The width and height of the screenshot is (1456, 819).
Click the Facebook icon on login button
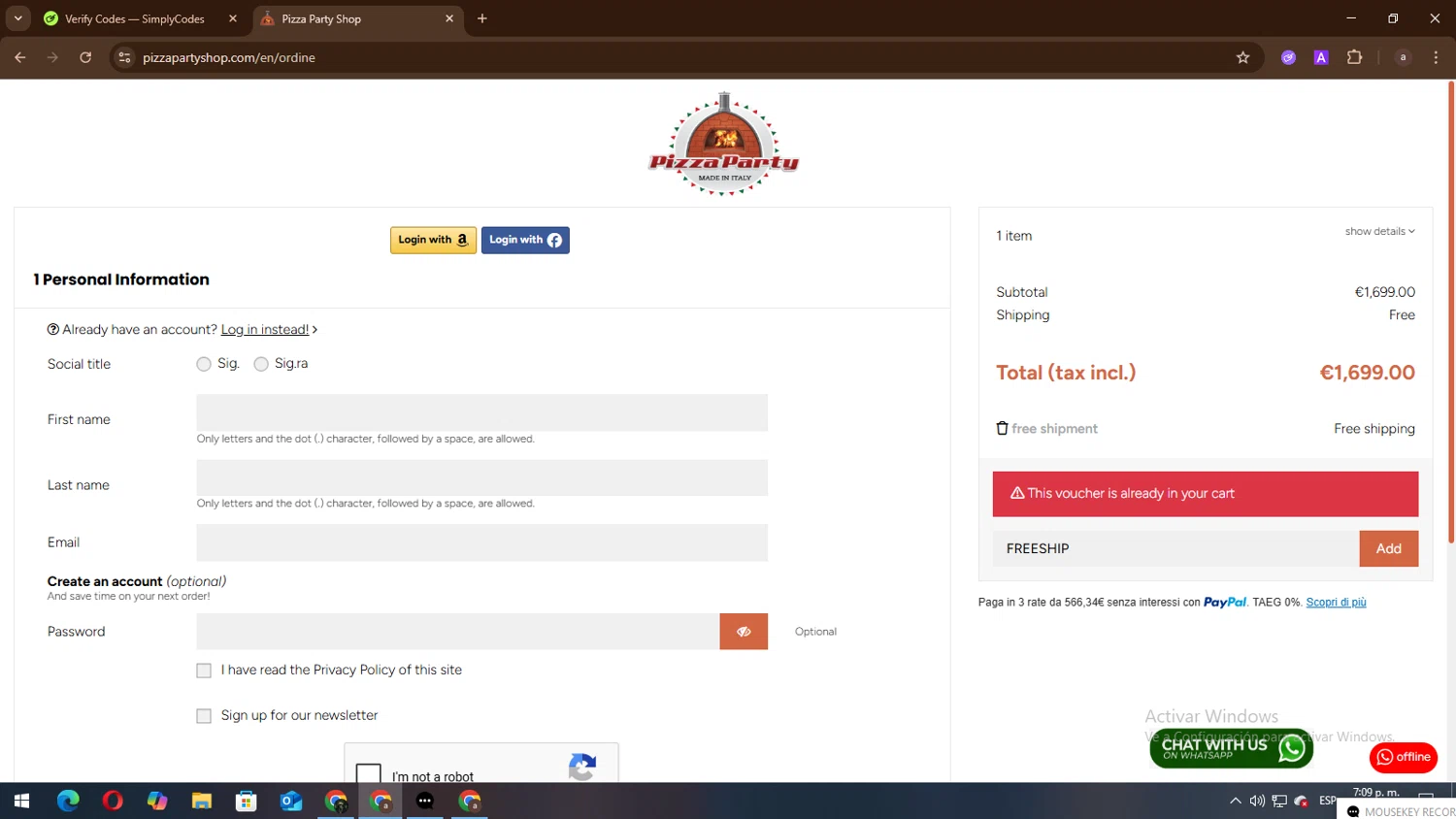coord(554,240)
